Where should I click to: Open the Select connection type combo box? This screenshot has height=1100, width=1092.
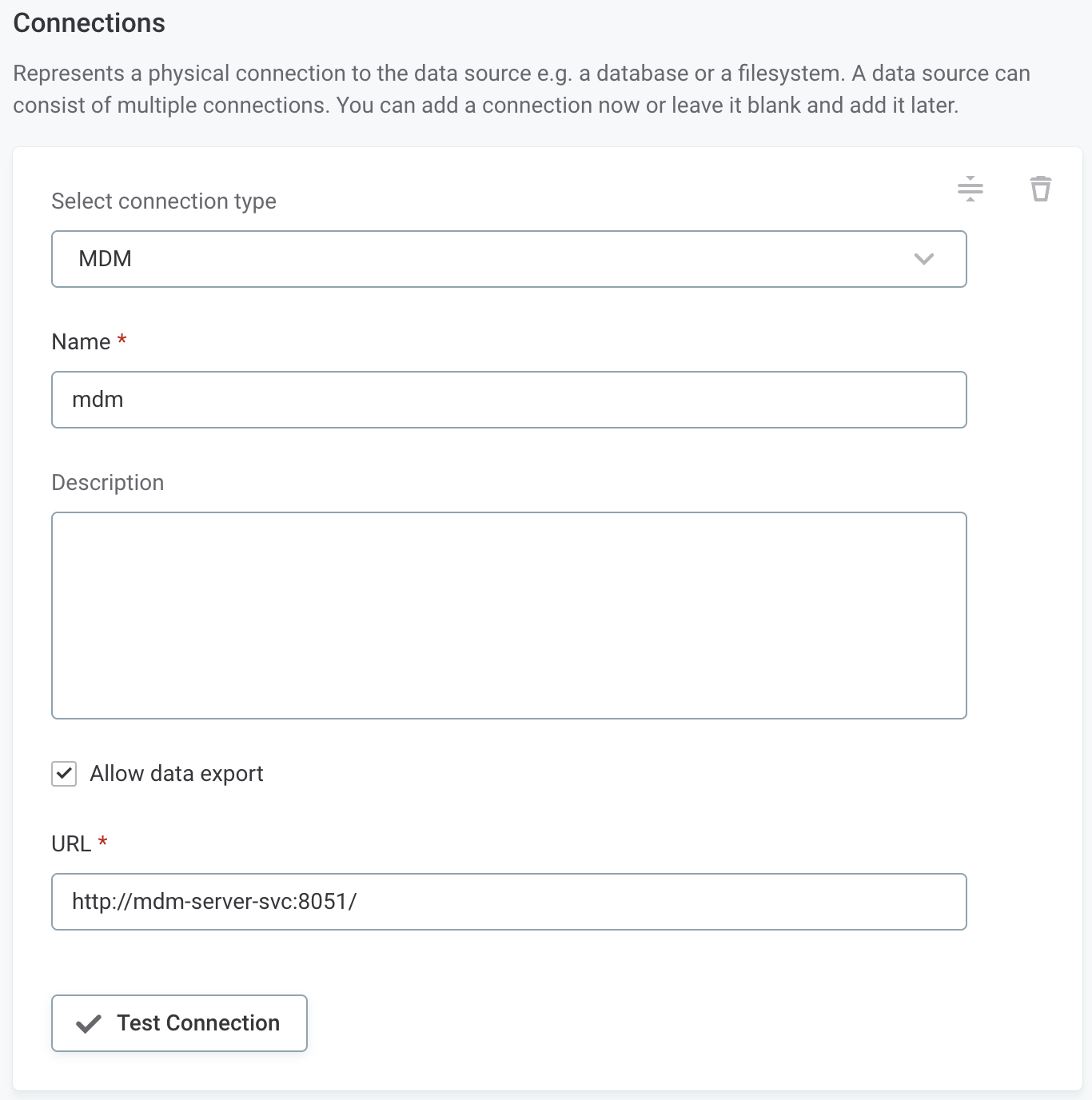coord(508,259)
